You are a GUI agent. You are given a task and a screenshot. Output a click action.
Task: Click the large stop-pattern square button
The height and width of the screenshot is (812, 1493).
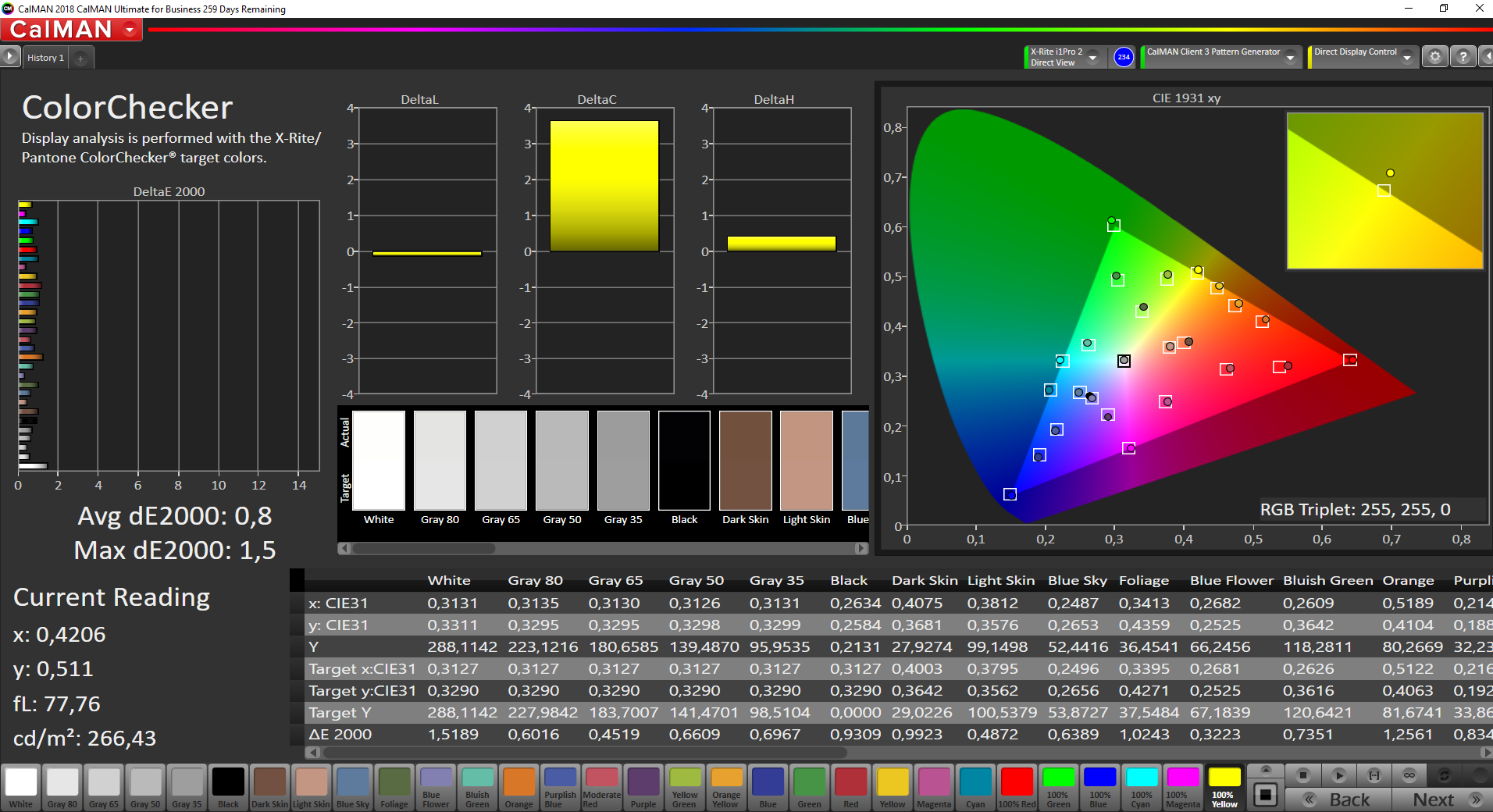(1266, 795)
